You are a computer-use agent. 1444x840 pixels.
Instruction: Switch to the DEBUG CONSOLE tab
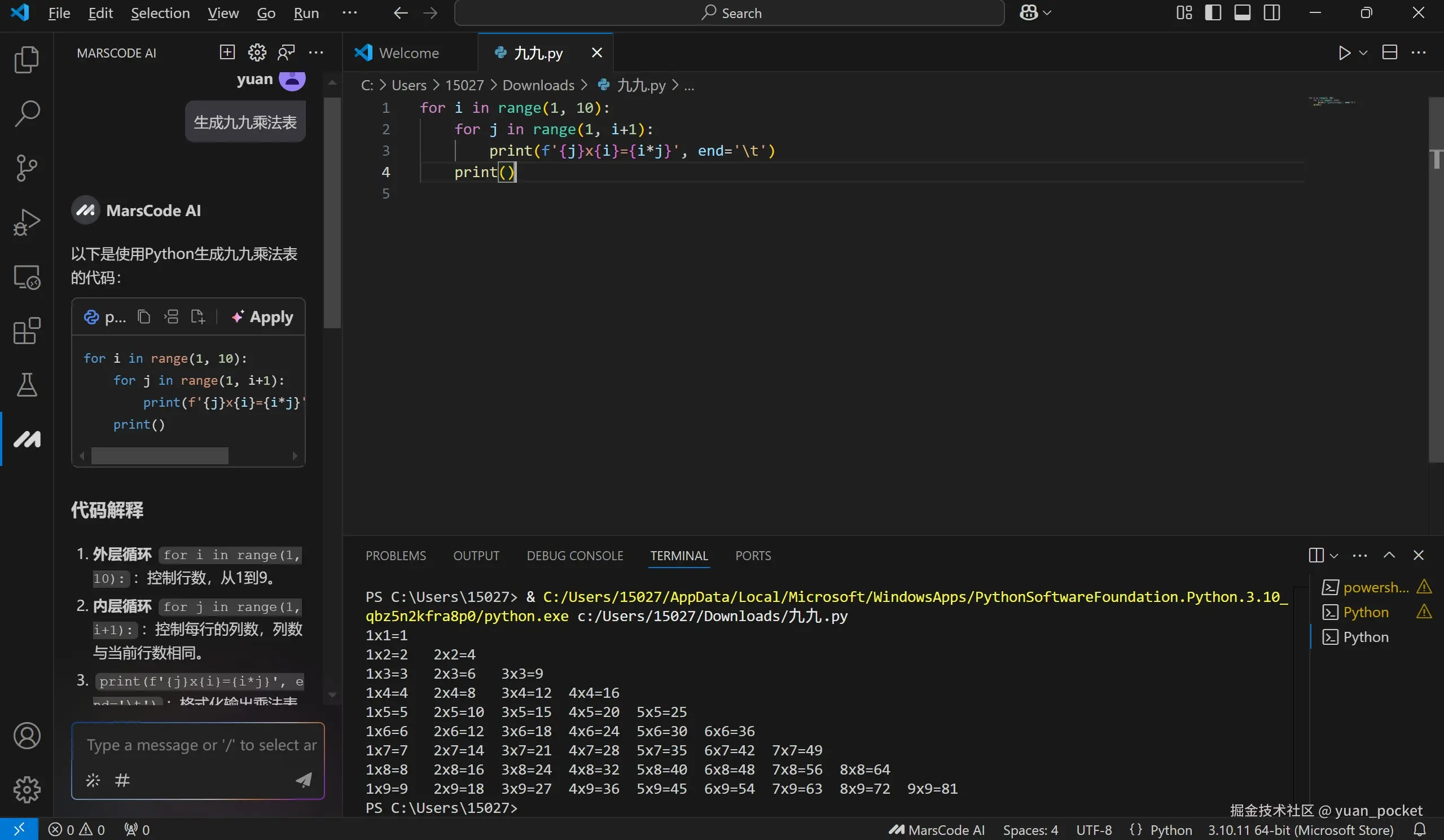click(x=575, y=556)
